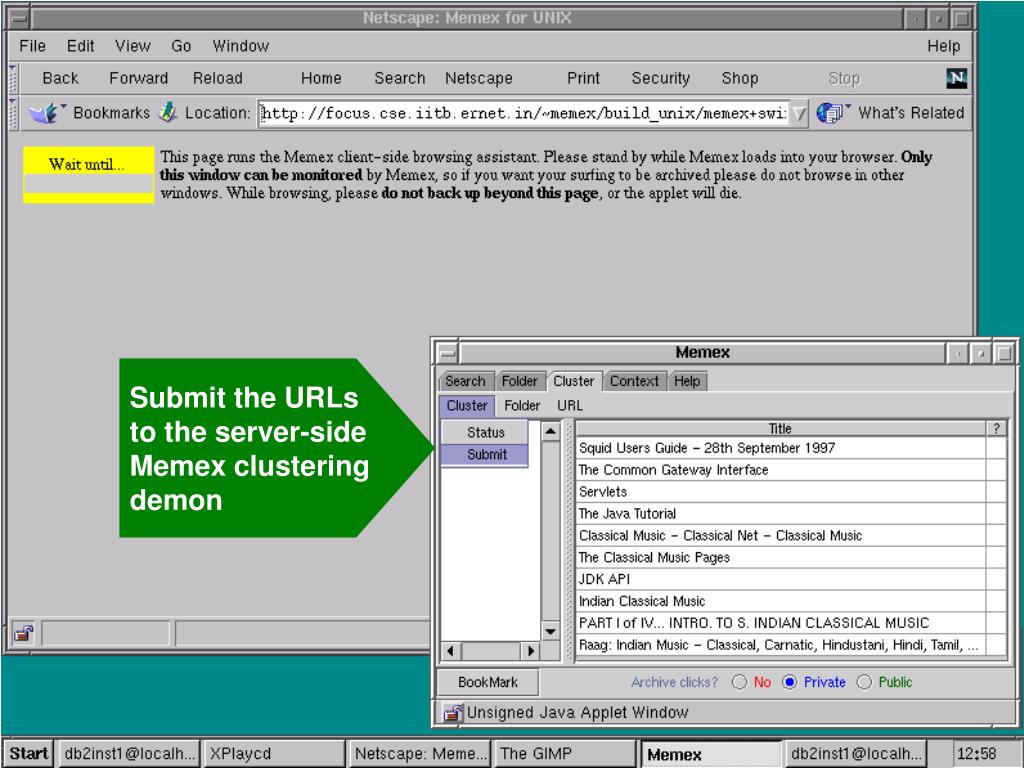This screenshot has height=768, width=1024.
Task: Open the View menu
Action: (133, 46)
